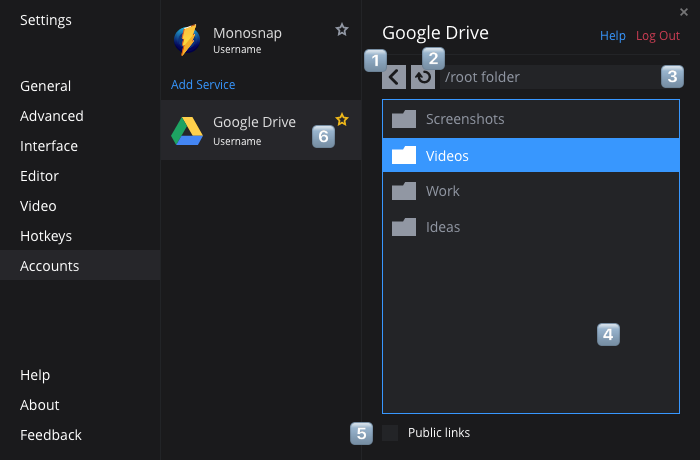
Task: Open the Advanced settings section
Action: pos(52,116)
